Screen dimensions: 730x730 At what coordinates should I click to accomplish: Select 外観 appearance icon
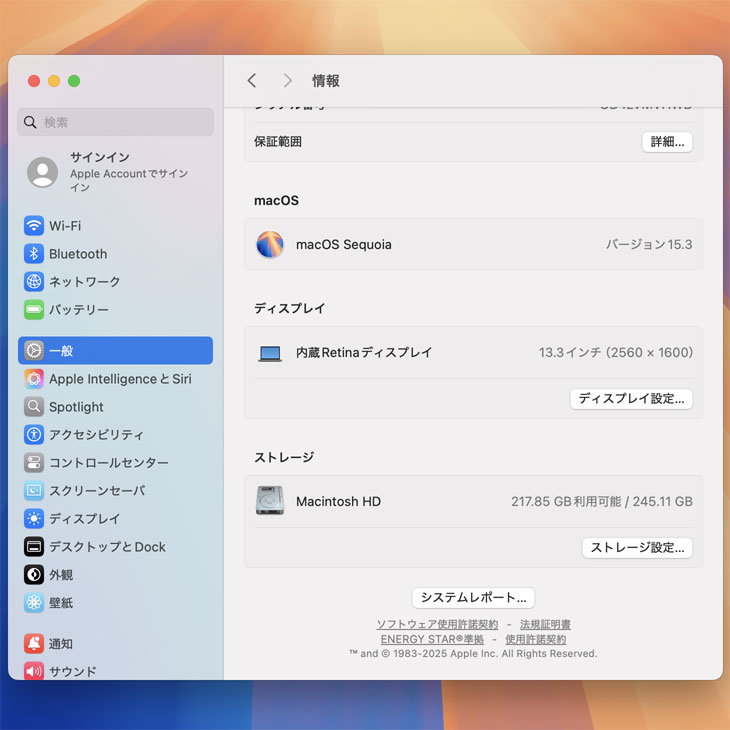(x=34, y=575)
